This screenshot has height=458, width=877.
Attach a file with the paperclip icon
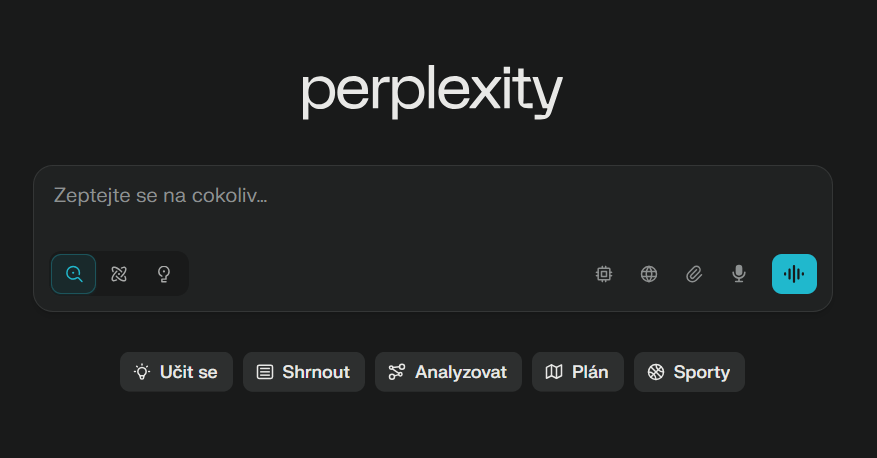[x=694, y=274]
